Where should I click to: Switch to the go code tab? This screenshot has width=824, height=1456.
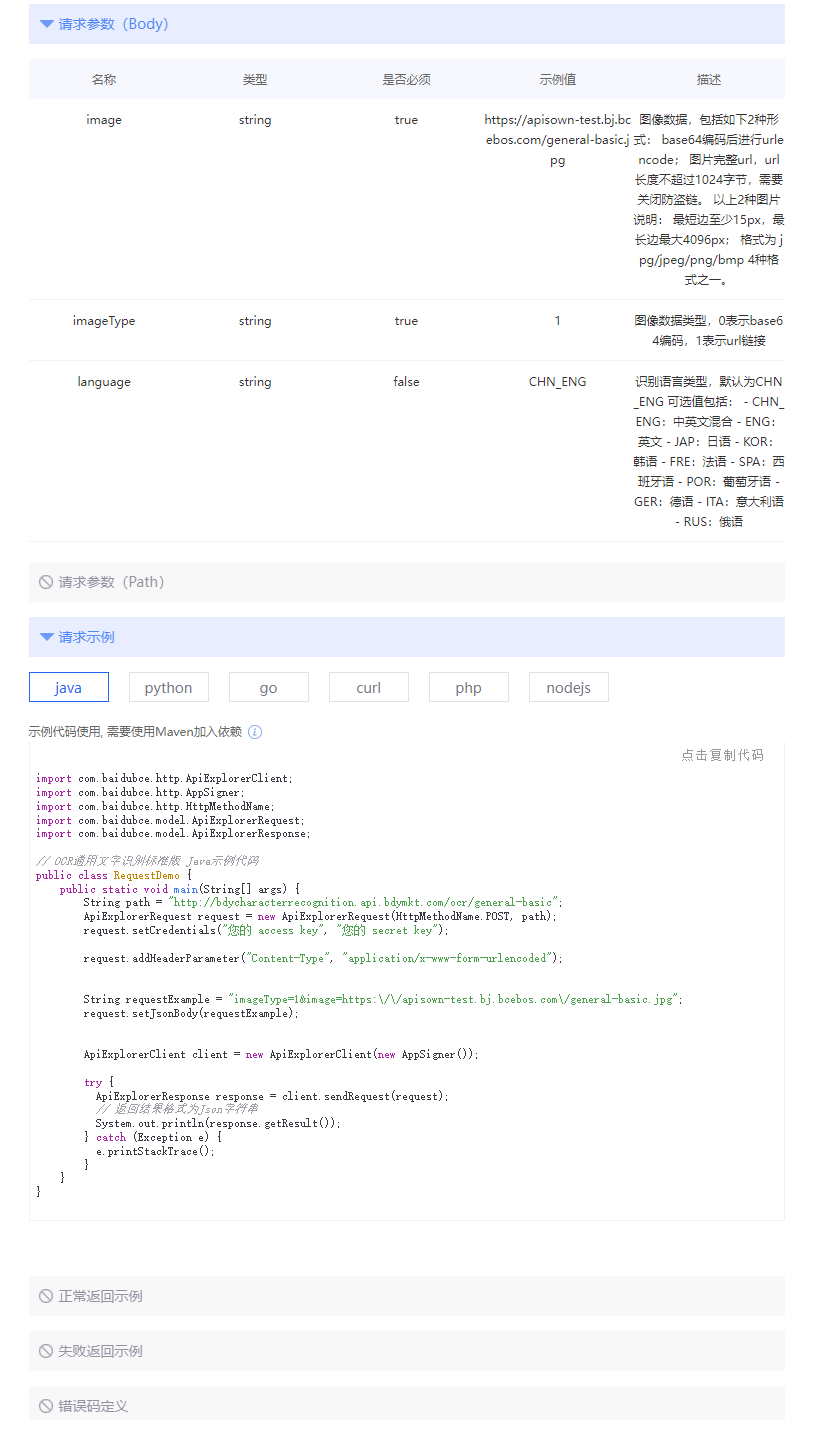pos(269,687)
